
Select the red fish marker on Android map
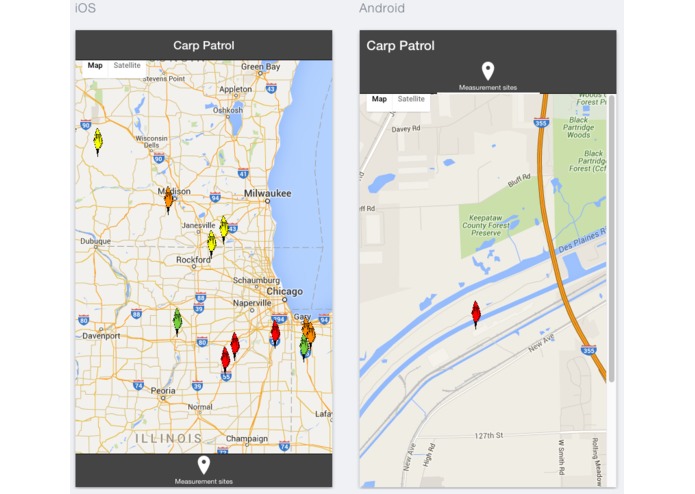(x=476, y=314)
